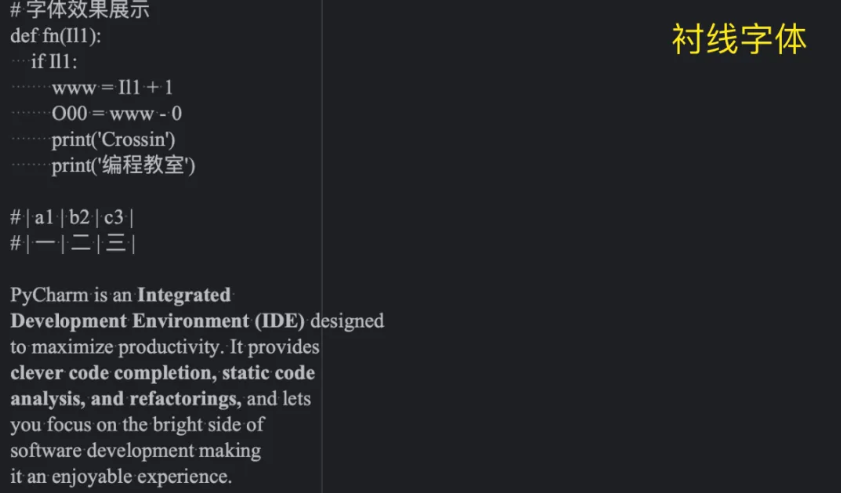
Task: Click the 'it an enjoyable experience.' line
Action: pyautogui.click(x=121, y=476)
